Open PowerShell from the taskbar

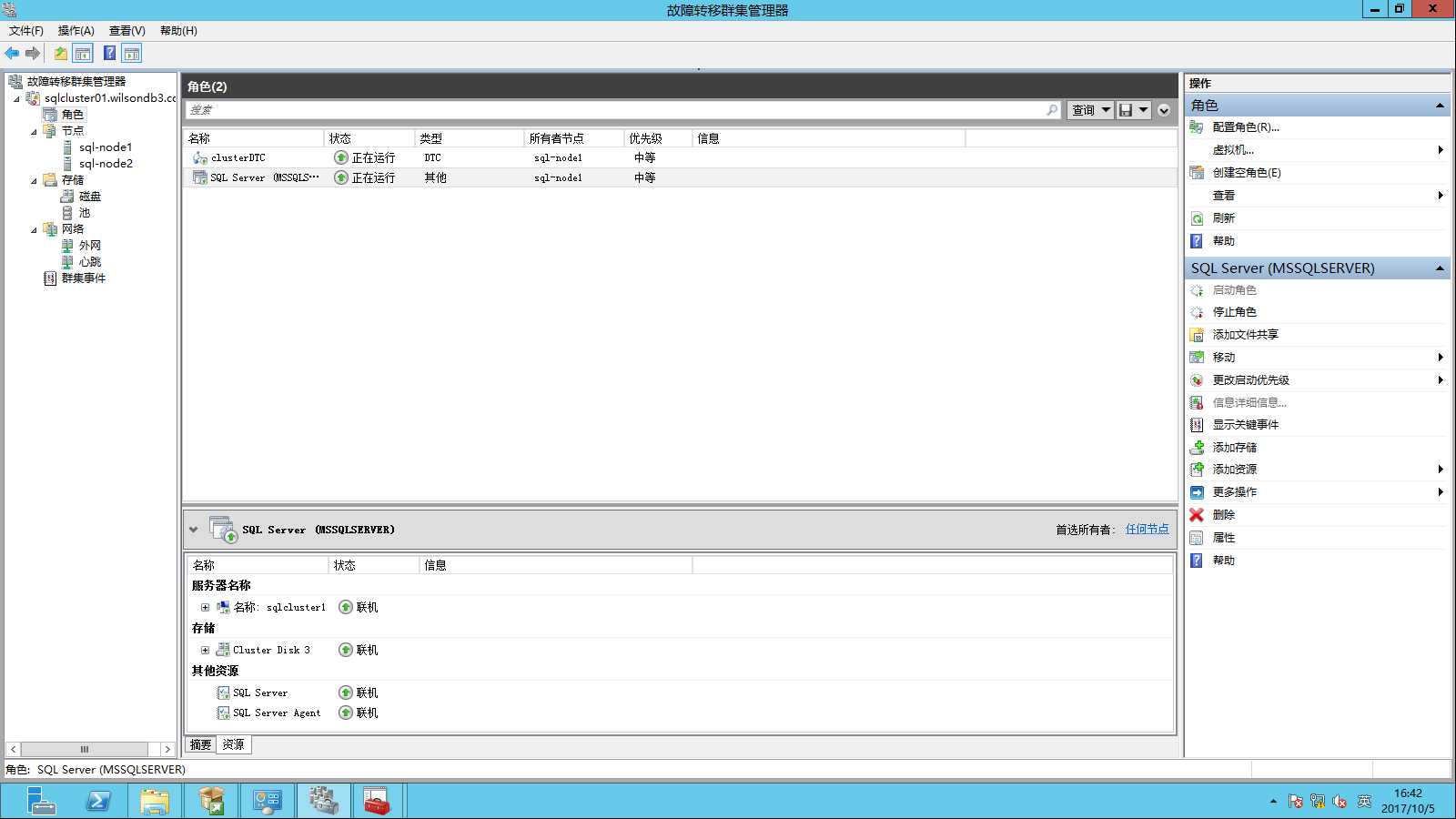(x=97, y=802)
